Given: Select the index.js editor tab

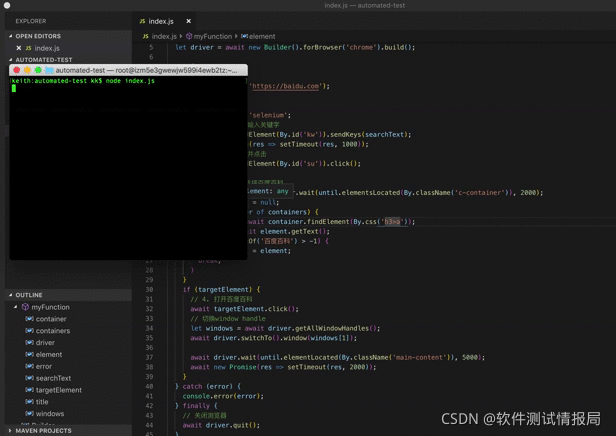Looking at the screenshot, I should [x=164, y=21].
